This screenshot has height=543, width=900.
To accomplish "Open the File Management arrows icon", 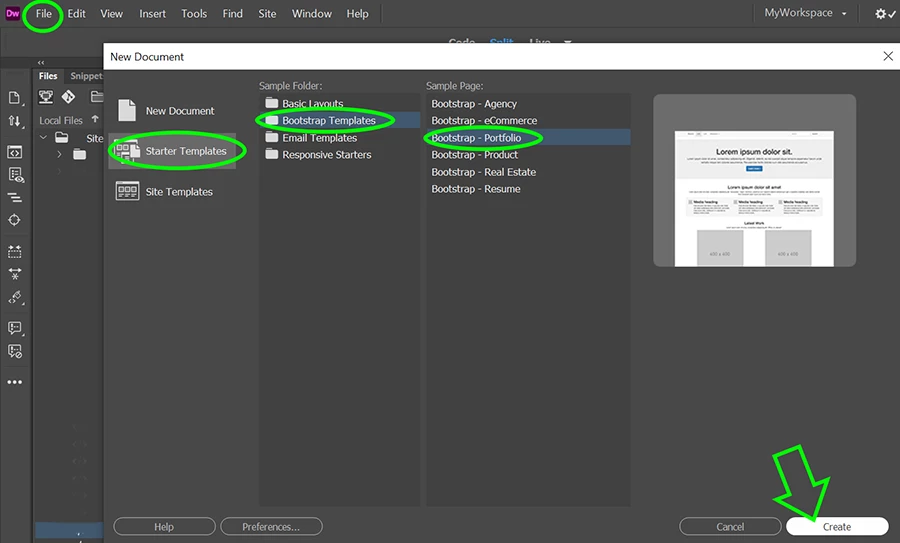I will pyautogui.click(x=15, y=121).
